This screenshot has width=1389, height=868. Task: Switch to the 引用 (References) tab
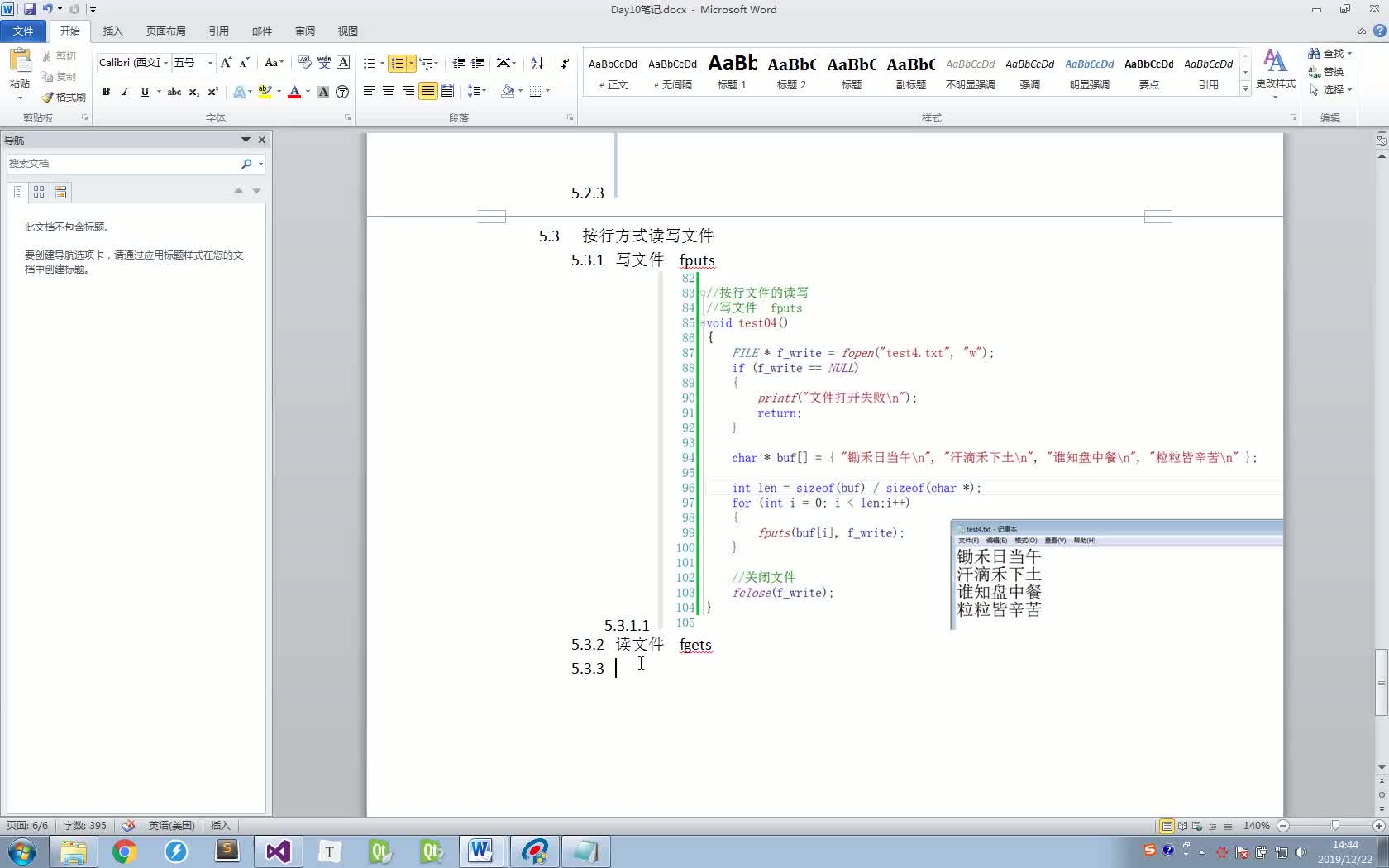218,31
